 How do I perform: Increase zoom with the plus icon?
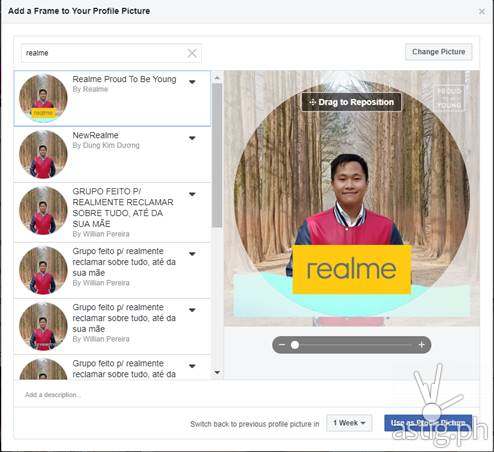point(421,345)
